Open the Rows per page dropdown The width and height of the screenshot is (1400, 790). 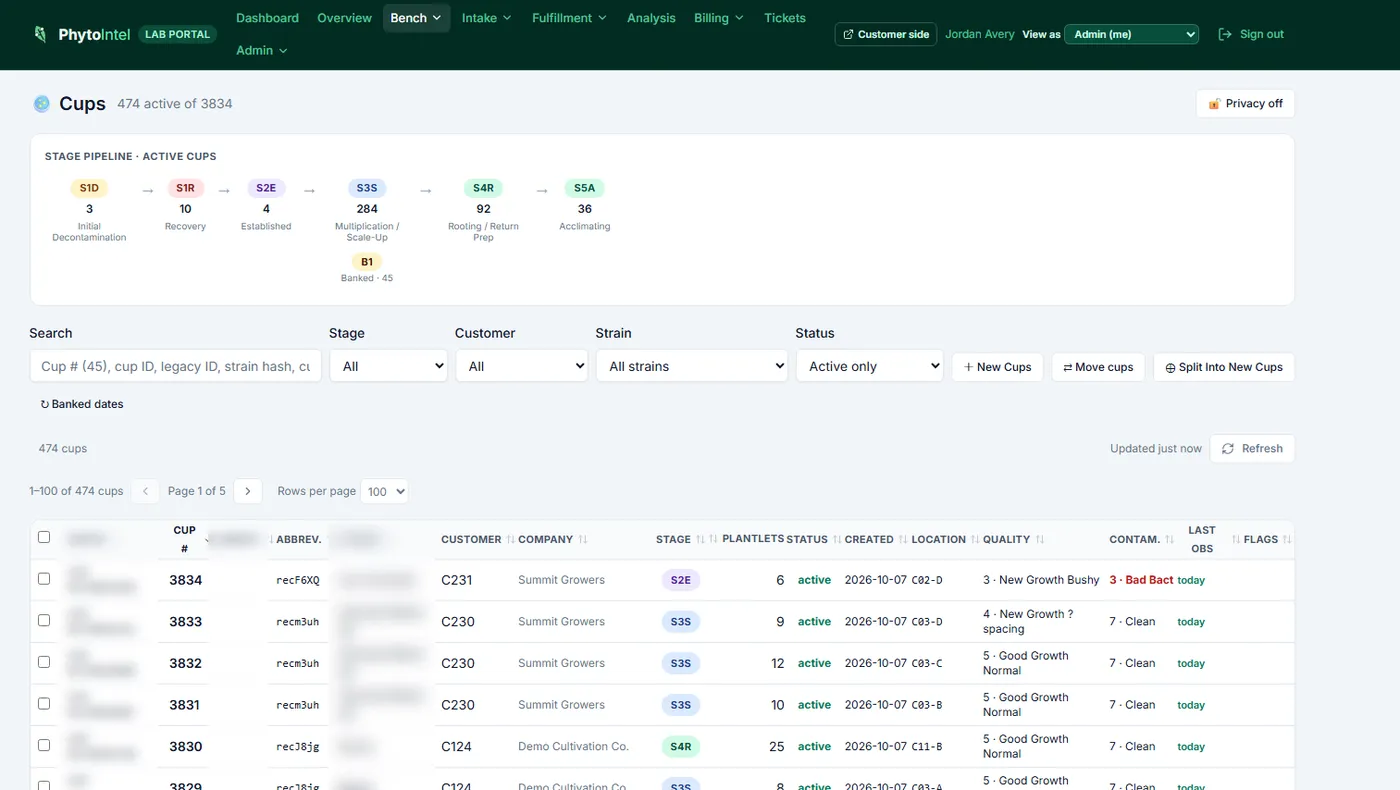[384, 491]
